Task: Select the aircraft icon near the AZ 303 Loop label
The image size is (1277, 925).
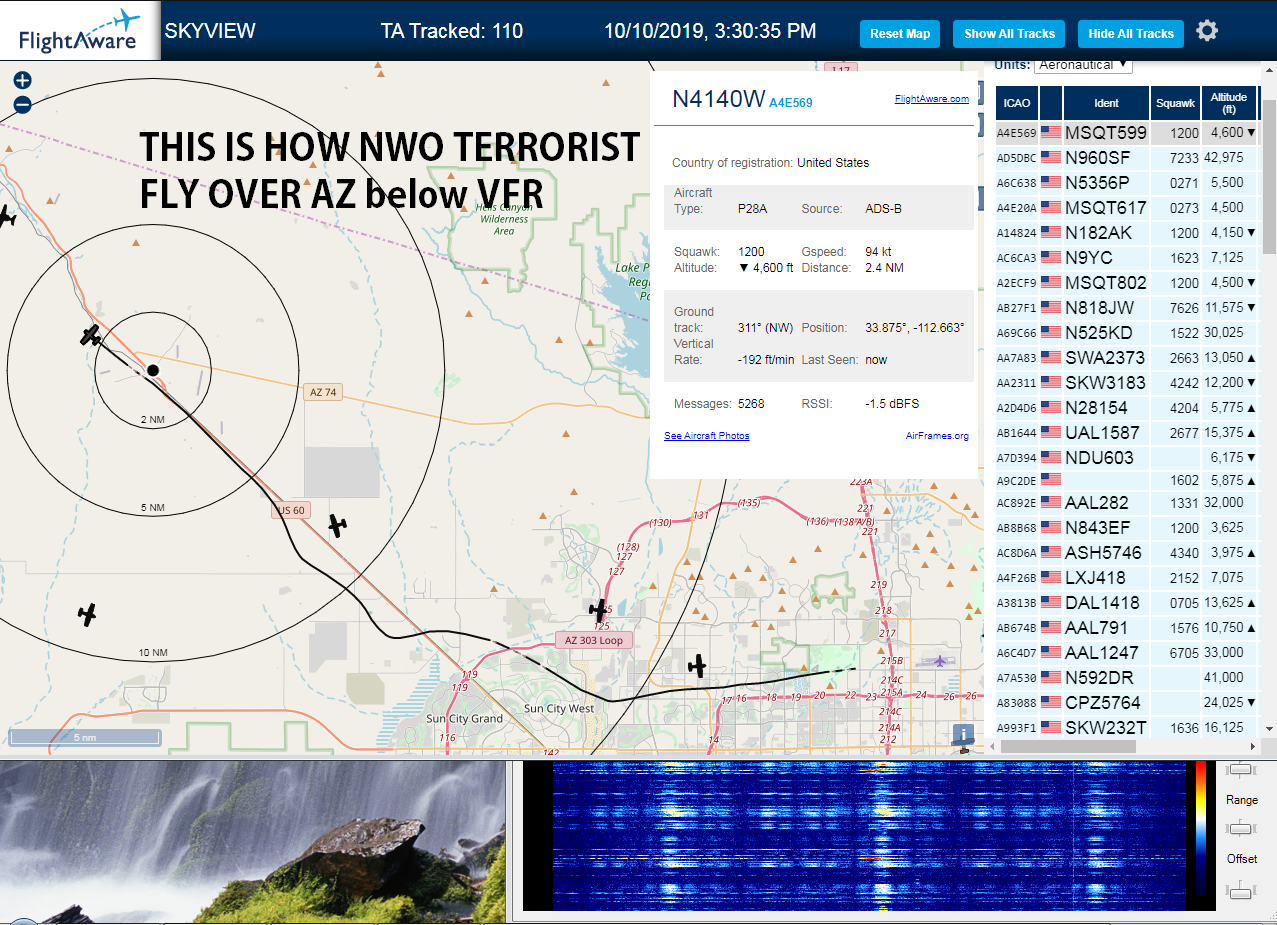Action: [x=599, y=609]
